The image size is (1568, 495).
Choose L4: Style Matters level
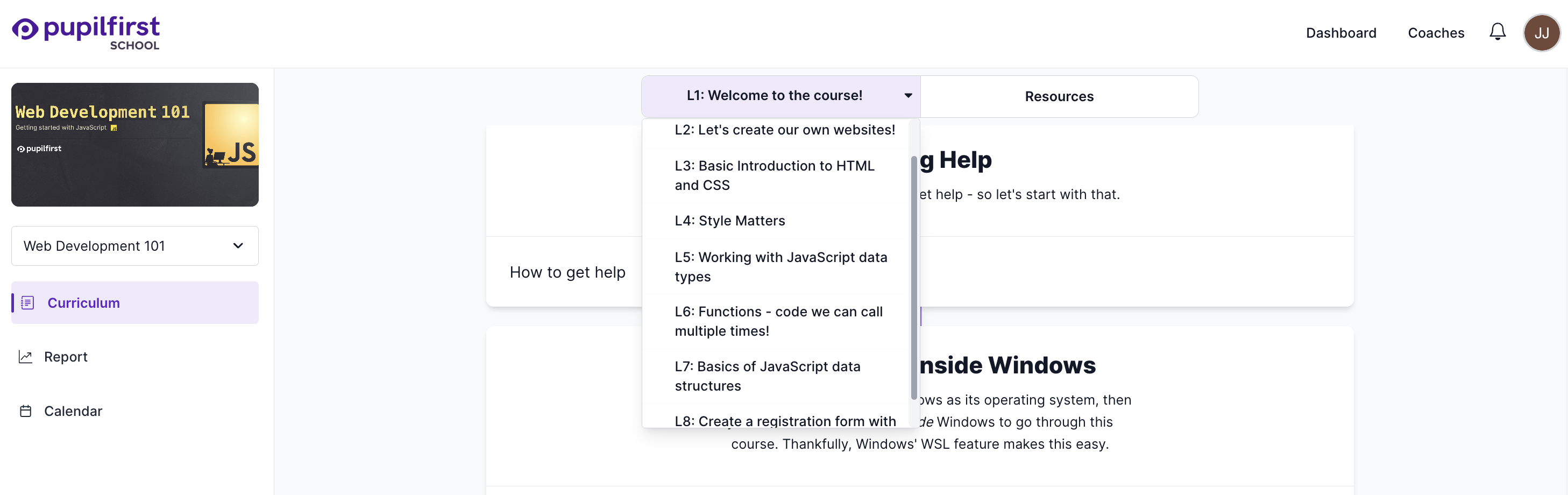point(729,221)
